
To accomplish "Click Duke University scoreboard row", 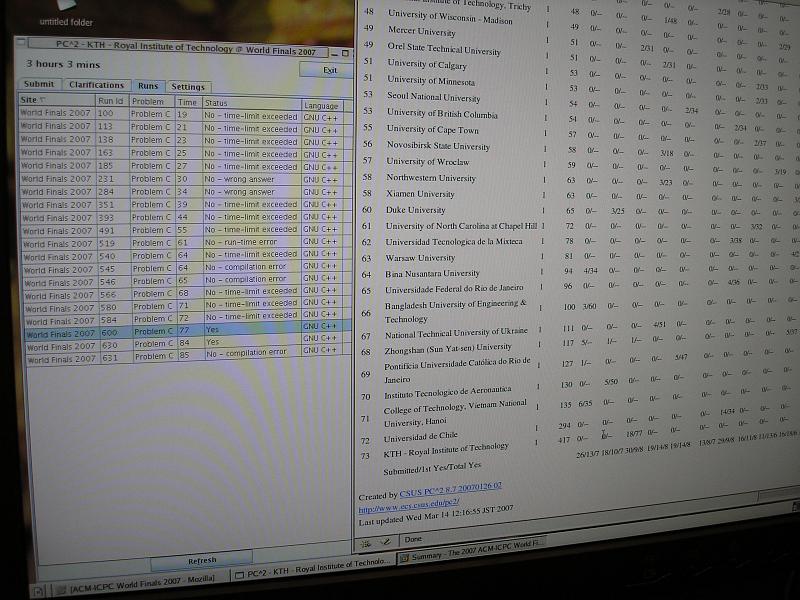I will (579, 209).
